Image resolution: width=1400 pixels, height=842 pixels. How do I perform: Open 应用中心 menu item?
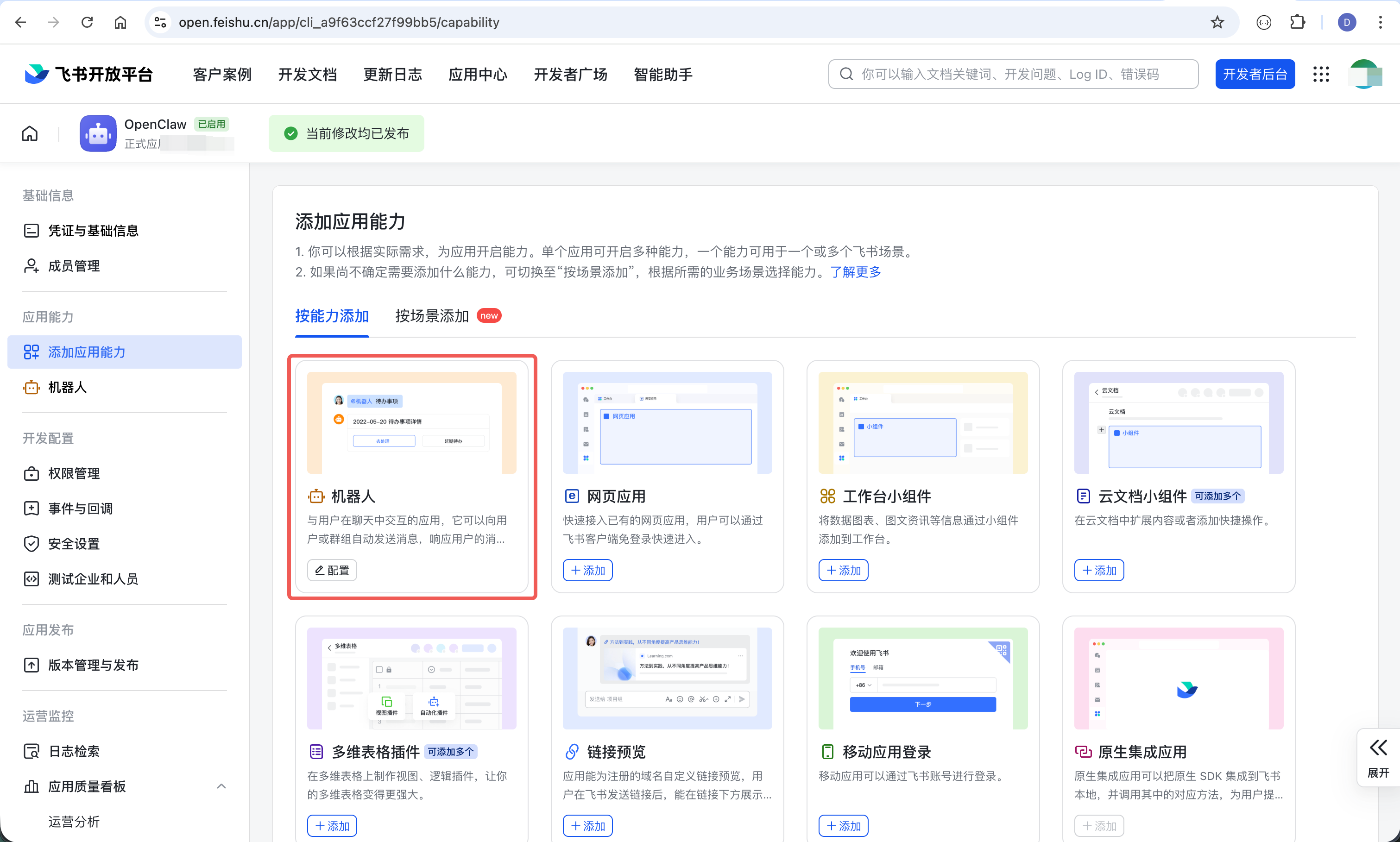click(478, 74)
